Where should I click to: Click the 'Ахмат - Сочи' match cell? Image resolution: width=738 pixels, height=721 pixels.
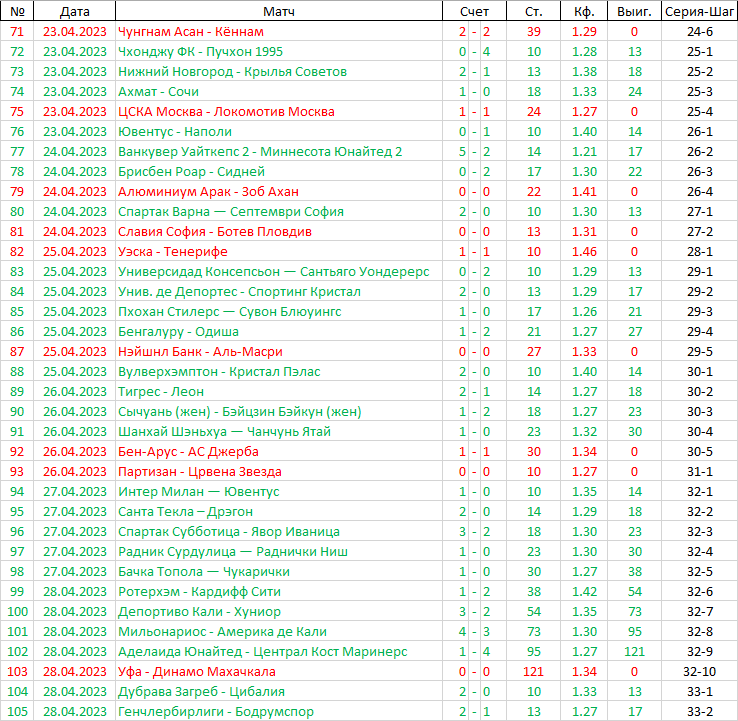click(x=158, y=91)
